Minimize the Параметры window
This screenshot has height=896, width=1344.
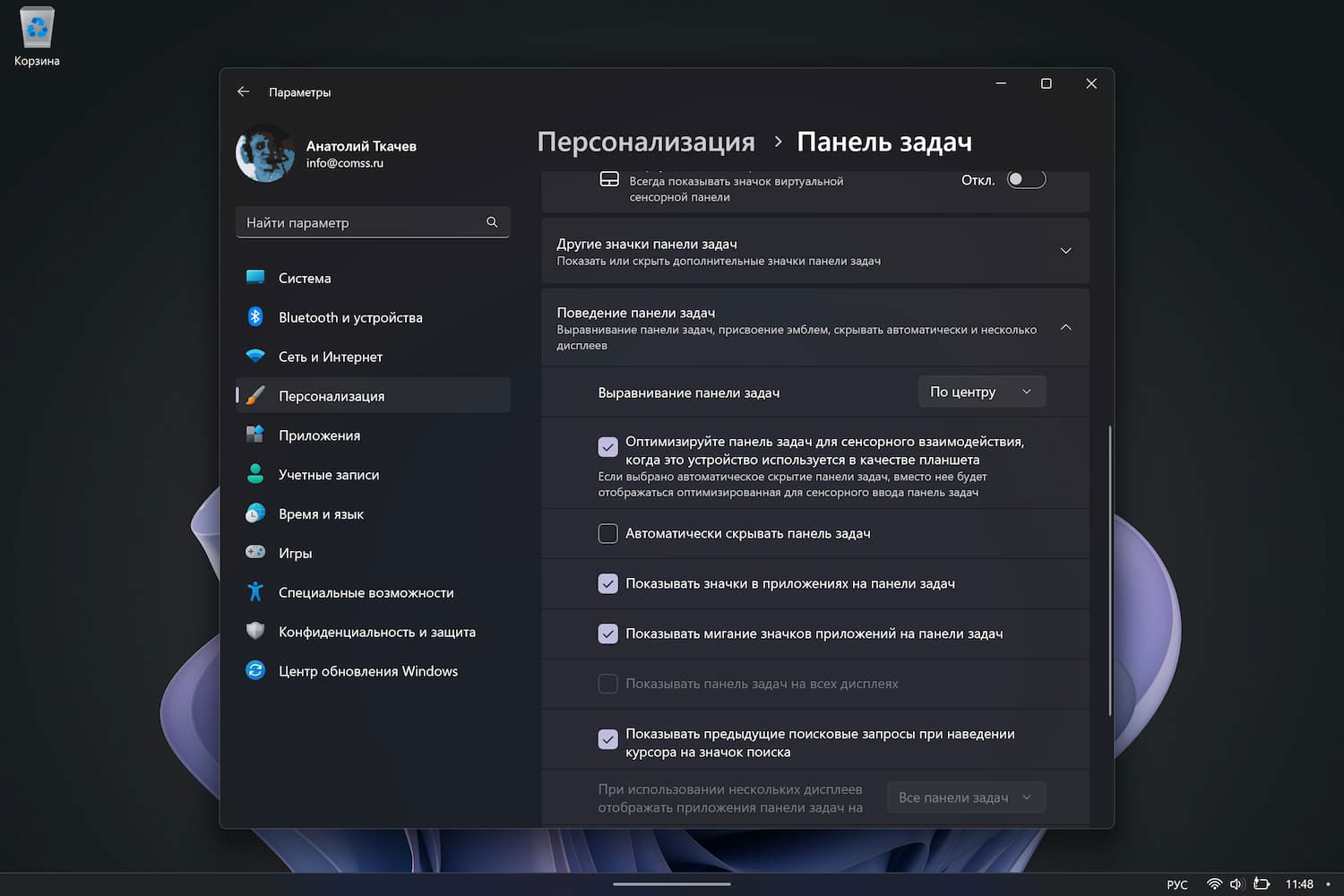coord(1001,83)
